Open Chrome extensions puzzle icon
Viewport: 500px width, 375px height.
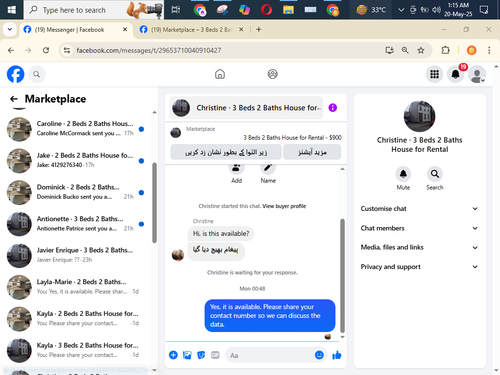[x=445, y=50]
